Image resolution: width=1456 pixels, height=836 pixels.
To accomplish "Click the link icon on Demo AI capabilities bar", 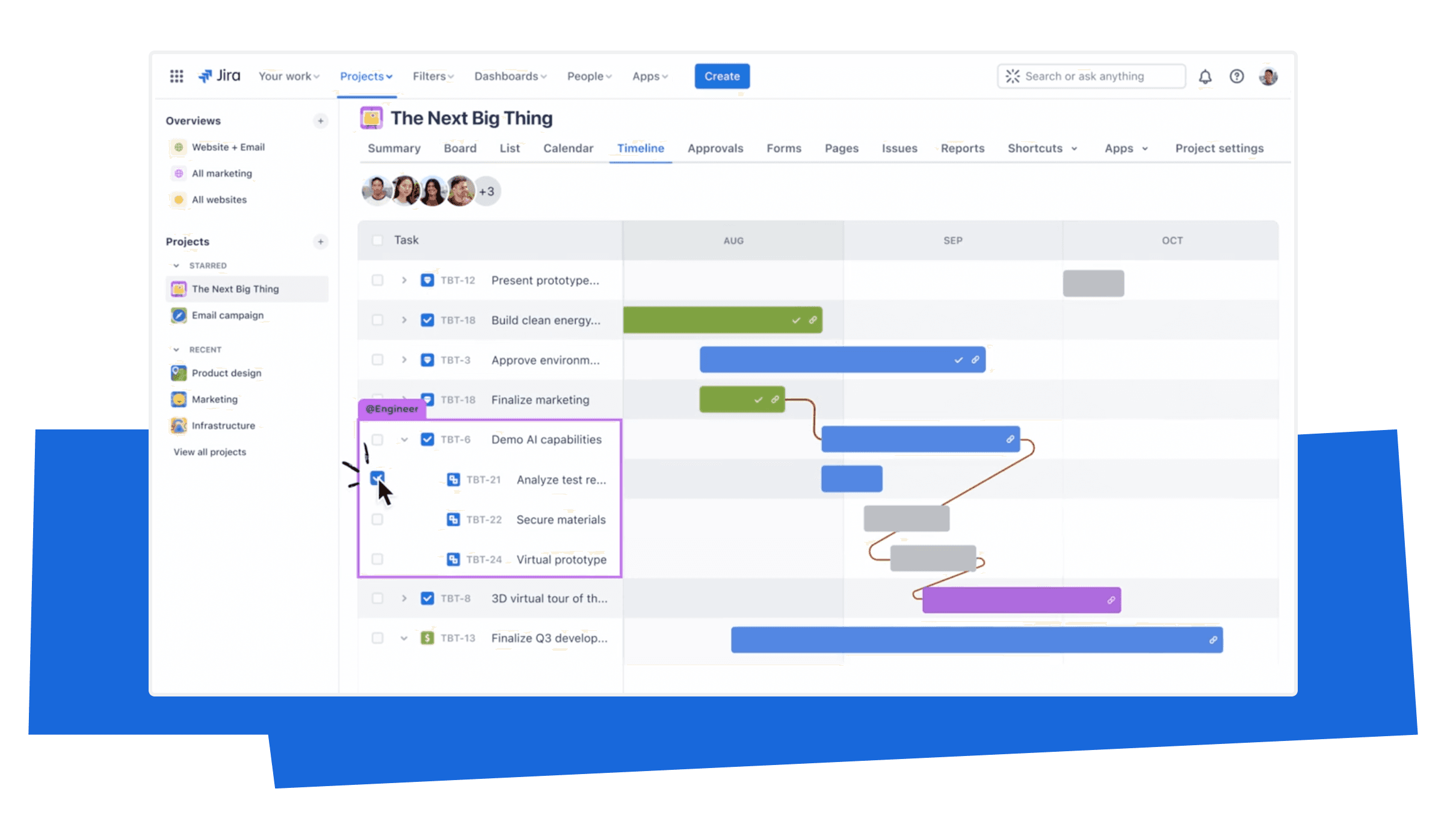I will point(1010,439).
